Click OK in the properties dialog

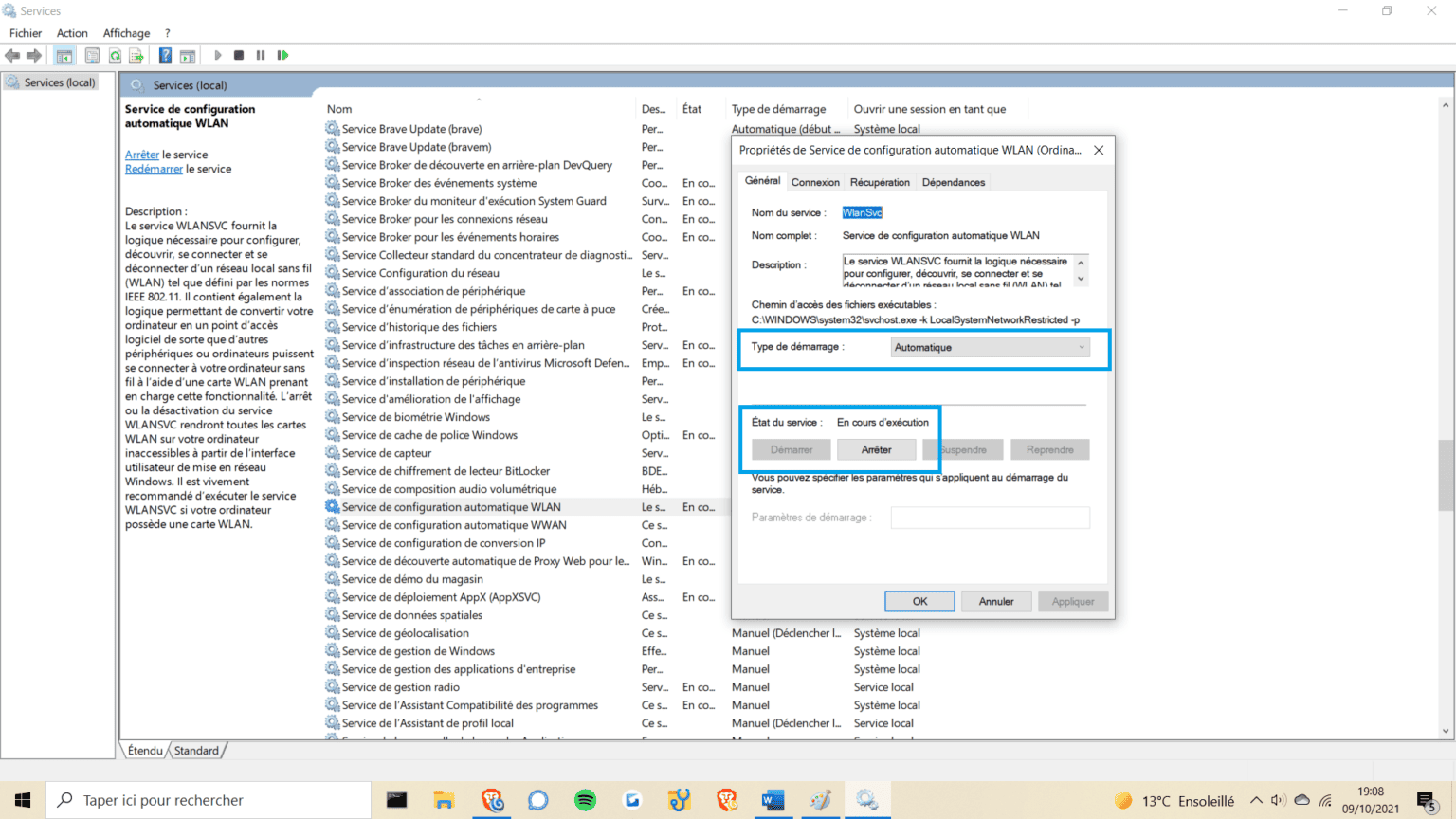coord(919,601)
